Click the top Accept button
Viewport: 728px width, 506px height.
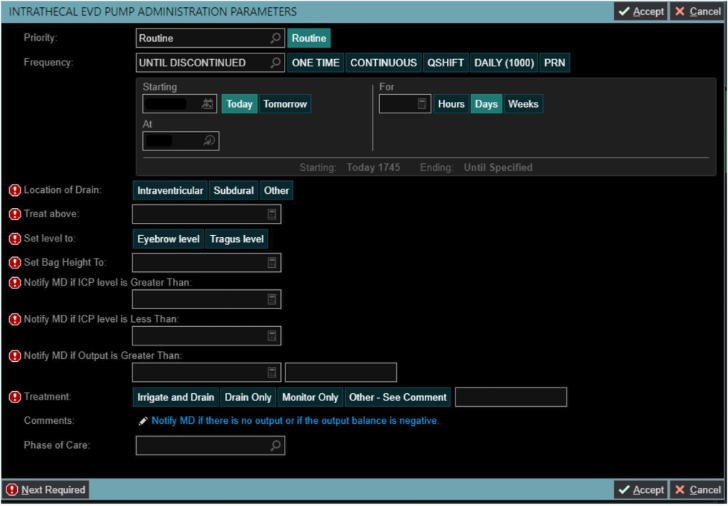[641, 11]
